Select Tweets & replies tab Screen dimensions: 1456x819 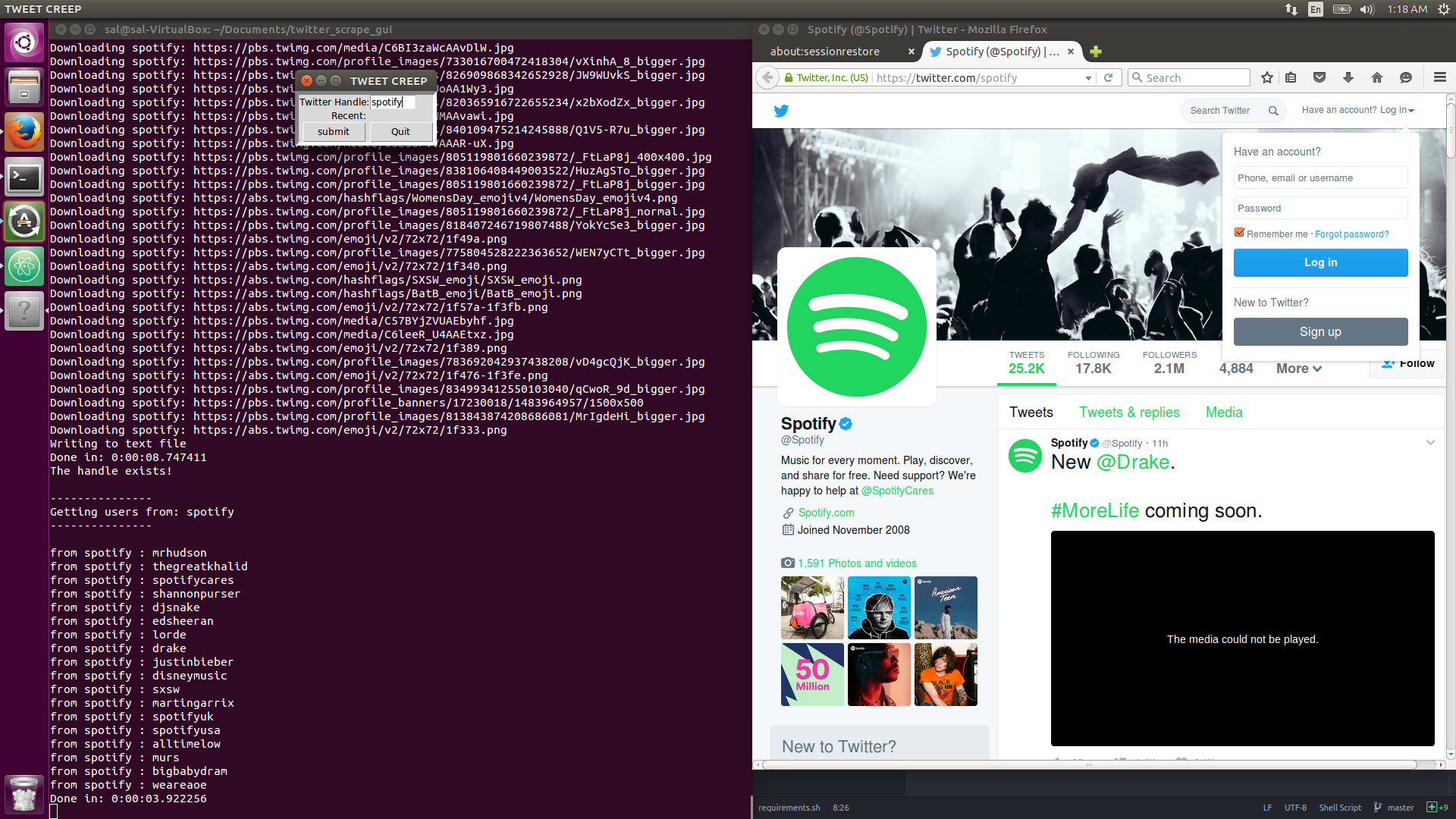click(x=1129, y=413)
